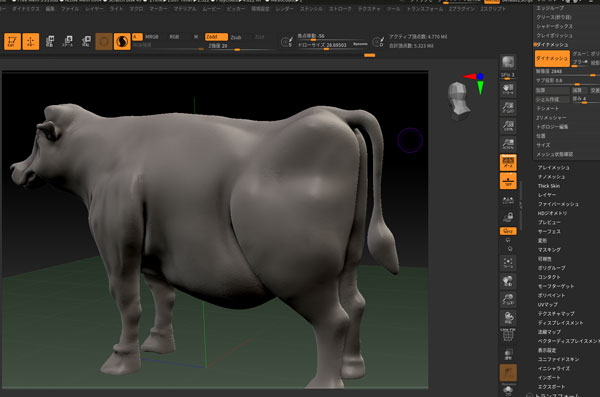Click the D brush icon beside vertex counts
Viewport: 600px width, 397px height.
(x=378, y=42)
